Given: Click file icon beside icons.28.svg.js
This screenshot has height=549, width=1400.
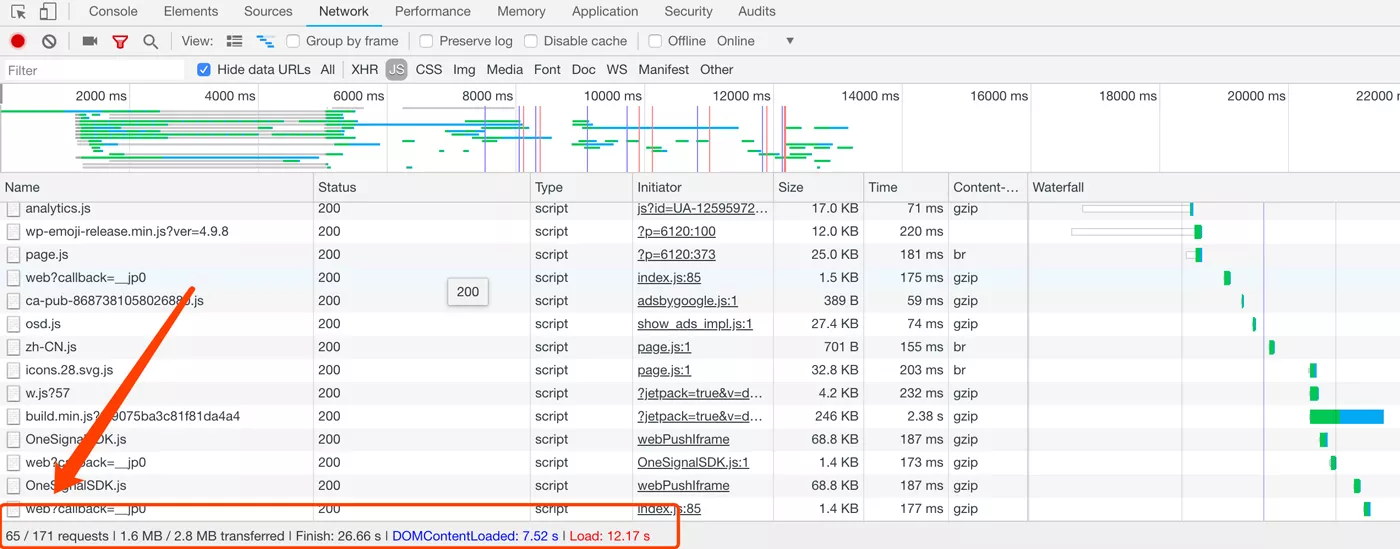Looking at the screenshot, I should (13, 370).
